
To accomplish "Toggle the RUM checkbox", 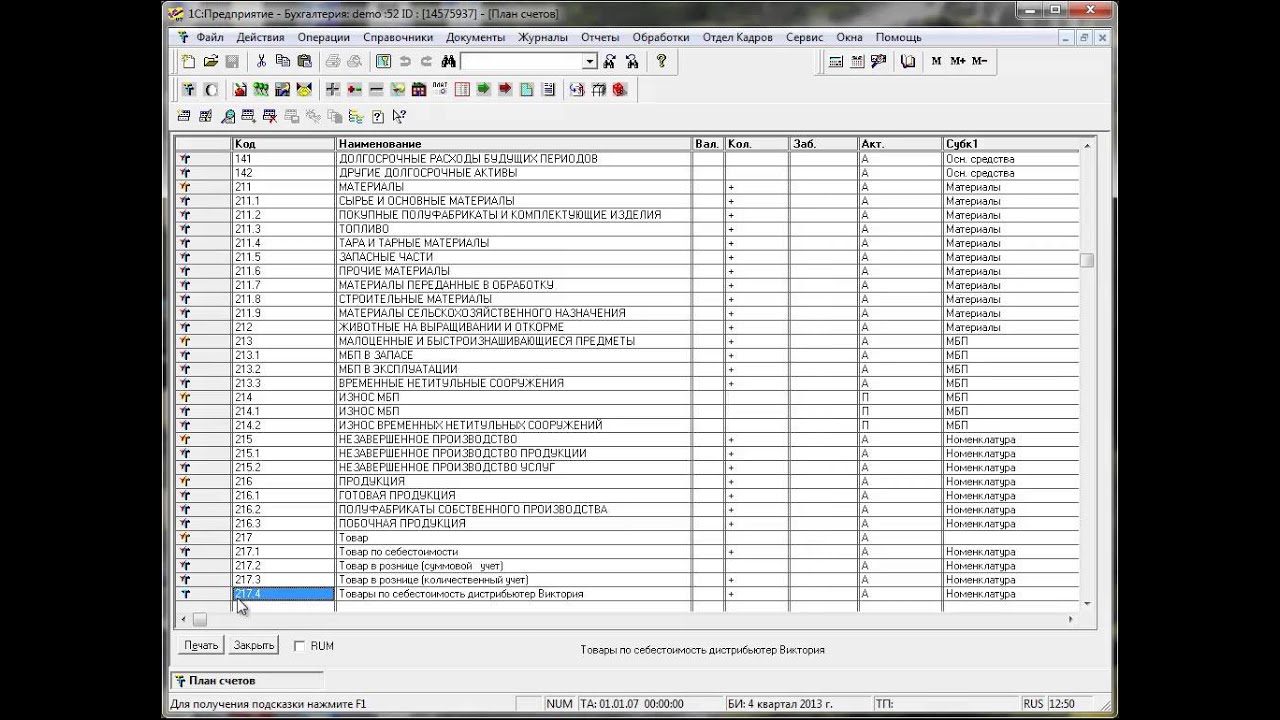I will tap(299, 646).
